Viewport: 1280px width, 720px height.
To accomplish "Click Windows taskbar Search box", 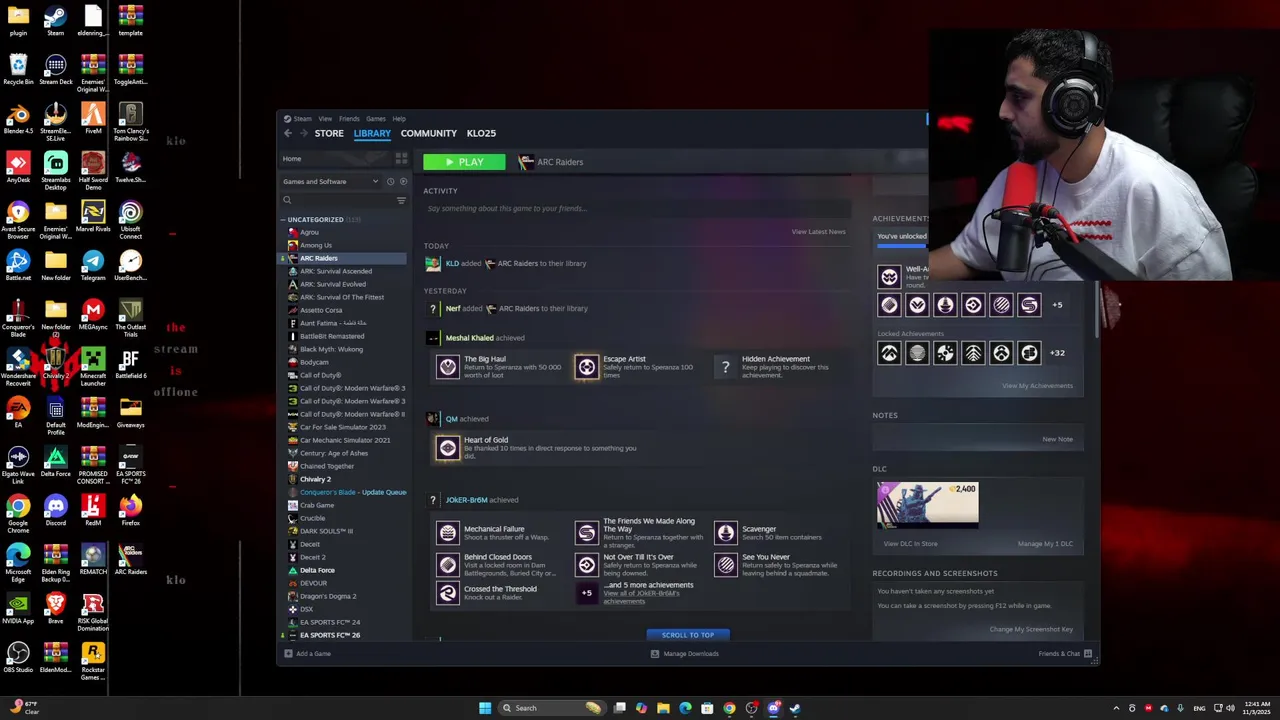I will tap(552, 708).
